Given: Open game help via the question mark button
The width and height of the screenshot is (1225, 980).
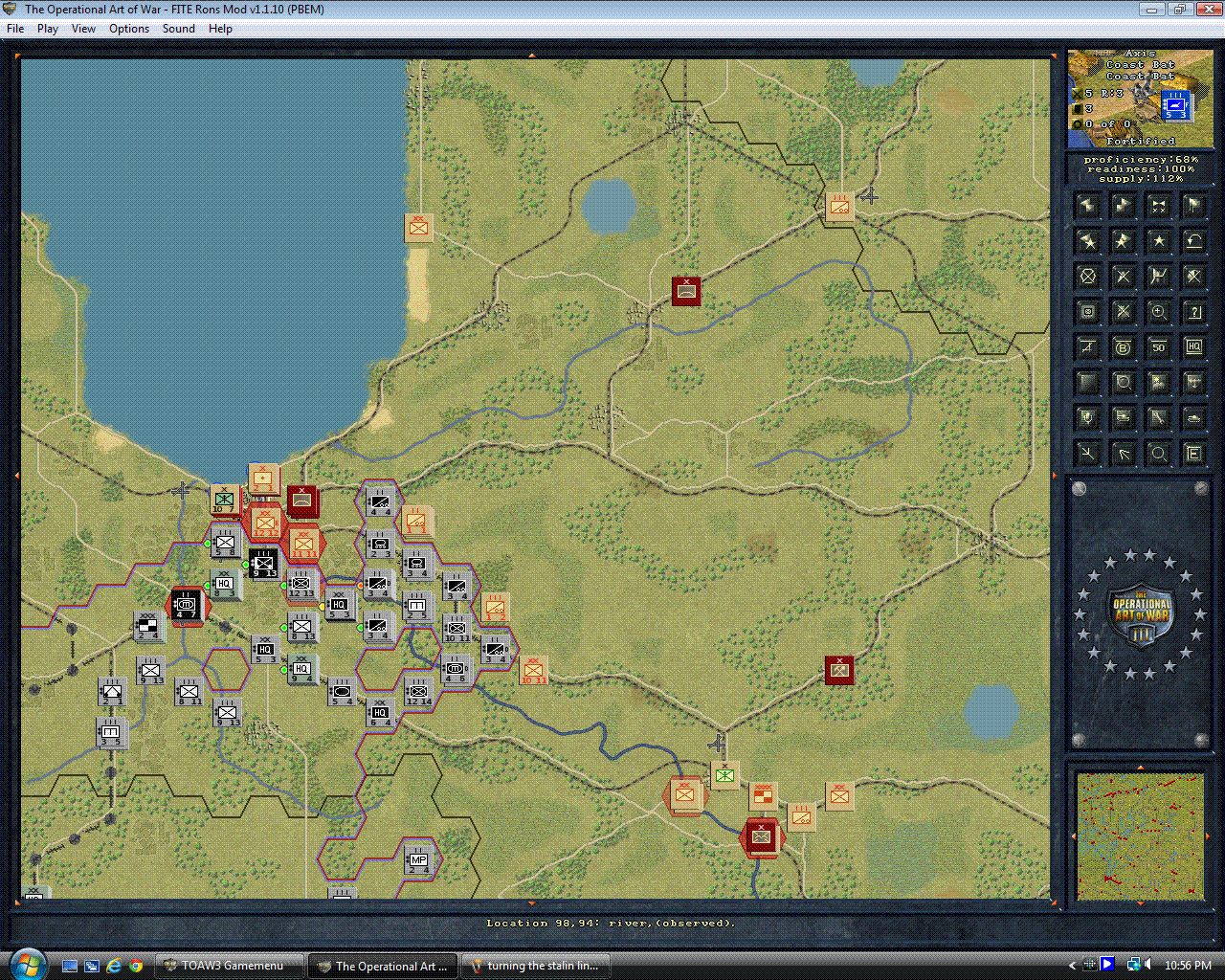Looking at the screenshot, I should tap(1193, 311).
